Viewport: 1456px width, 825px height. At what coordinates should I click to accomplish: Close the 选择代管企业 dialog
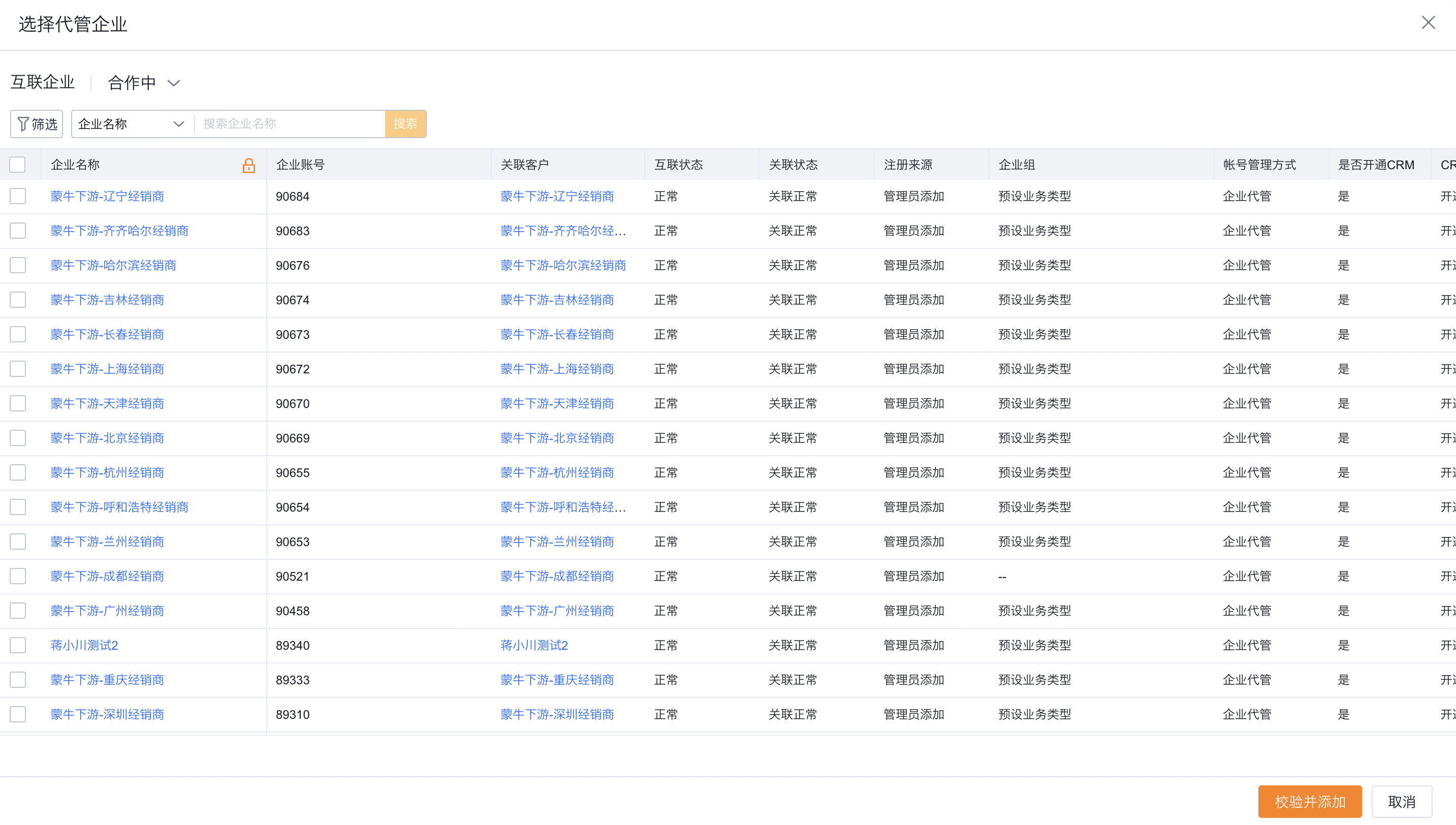pyautogui.click(x=1428, y=23)
